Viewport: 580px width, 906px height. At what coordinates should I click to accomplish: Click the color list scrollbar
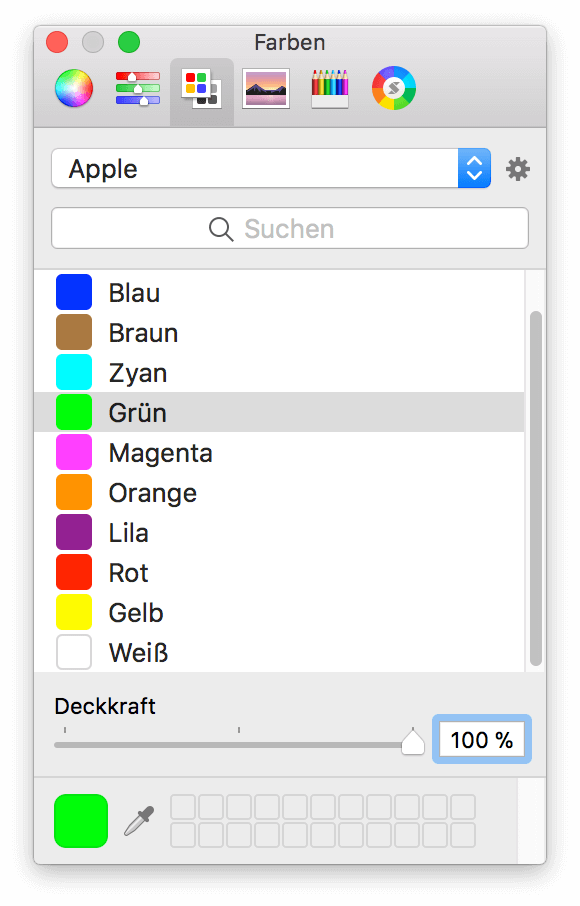[x=536, y=488]
